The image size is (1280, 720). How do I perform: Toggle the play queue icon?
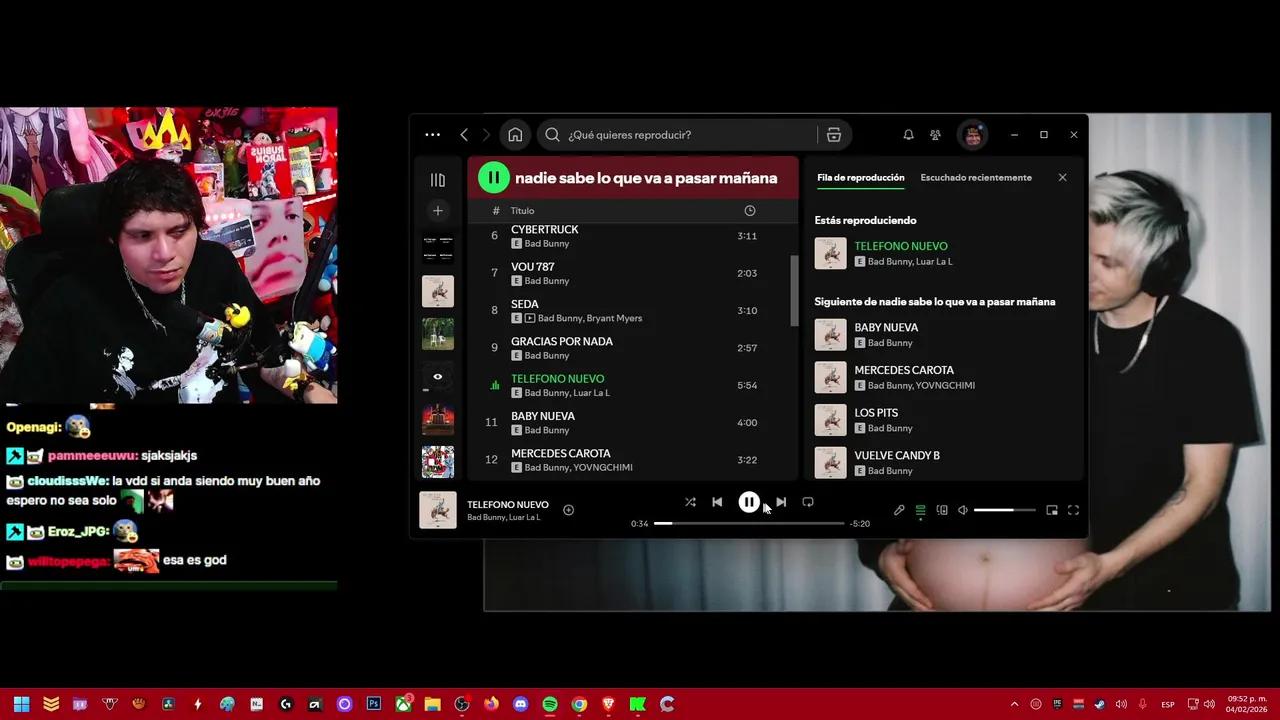[x=920, y=510]
